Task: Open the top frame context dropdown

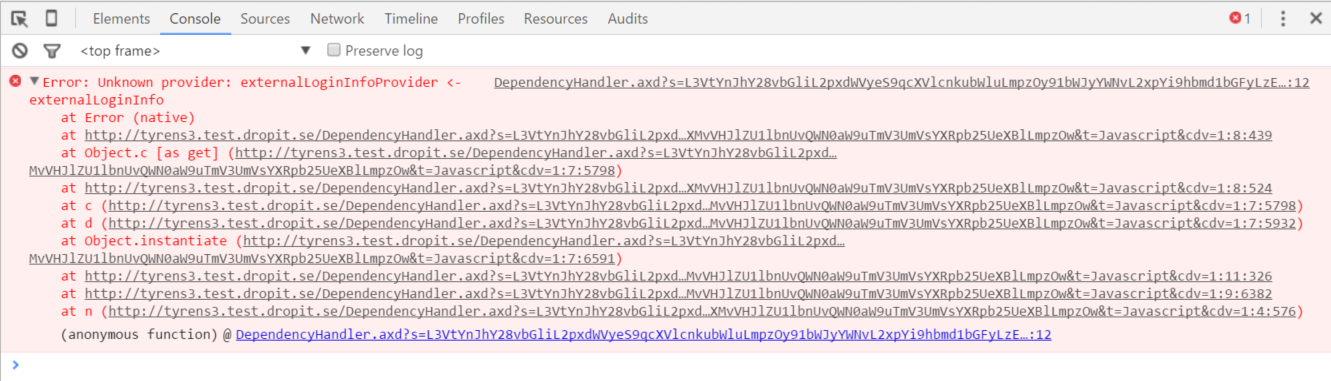Action: click(x=195, y=51)
